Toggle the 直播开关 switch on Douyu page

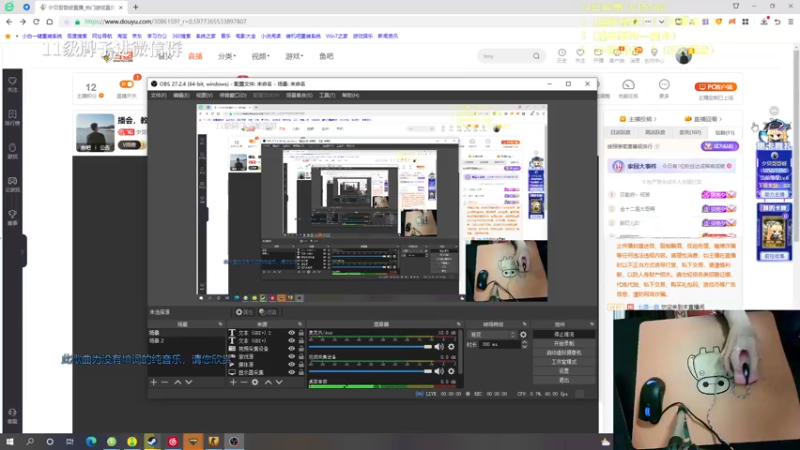pos(127,84)
